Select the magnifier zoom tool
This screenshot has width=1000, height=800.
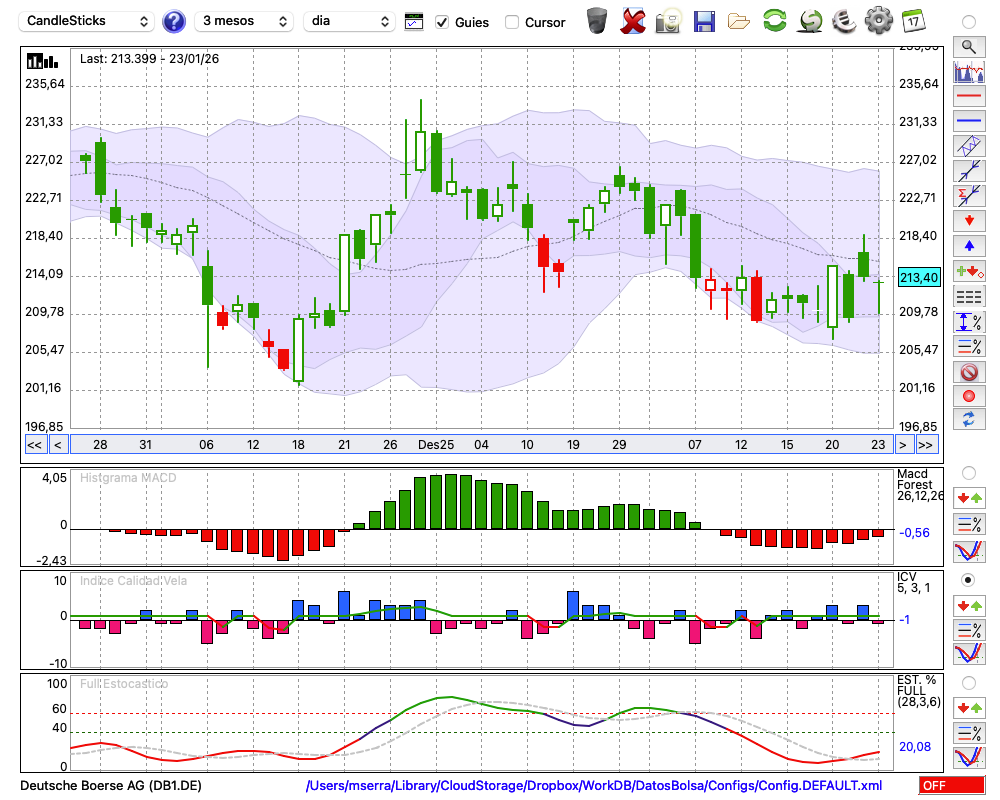pyautogui.click(x=969, y=47)
